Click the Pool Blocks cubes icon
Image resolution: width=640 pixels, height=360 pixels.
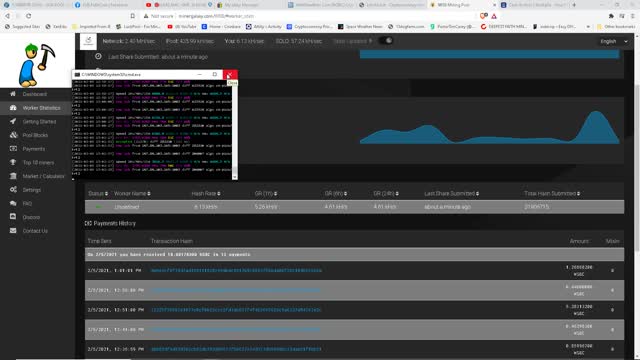tap(13, 135)
